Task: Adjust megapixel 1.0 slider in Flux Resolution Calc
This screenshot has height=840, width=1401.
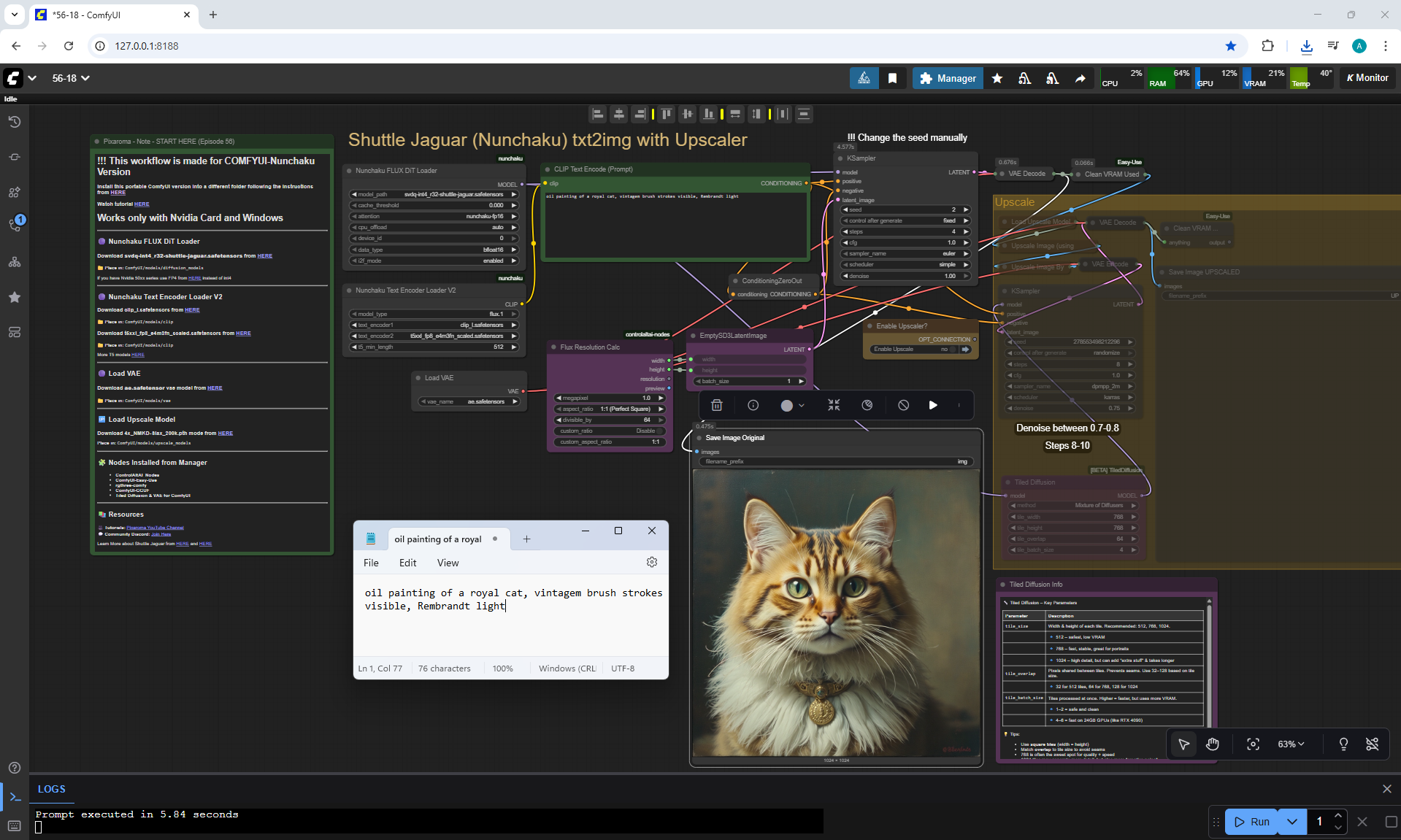Action: point(610,398)
